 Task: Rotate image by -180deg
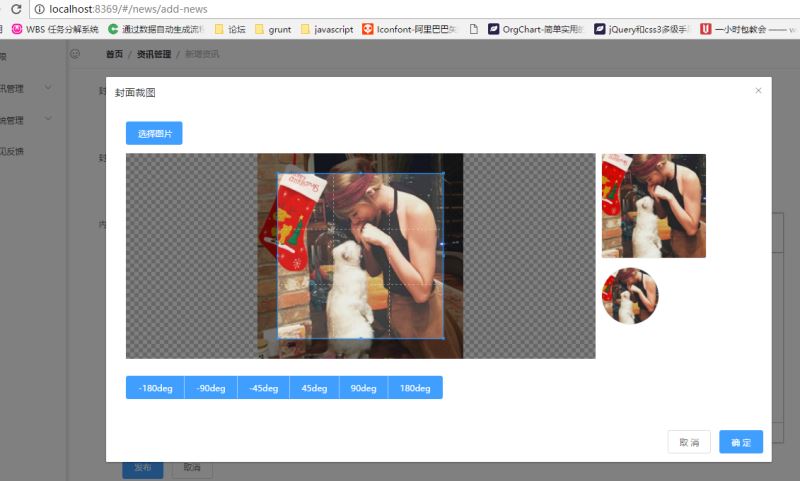(155, 388)
